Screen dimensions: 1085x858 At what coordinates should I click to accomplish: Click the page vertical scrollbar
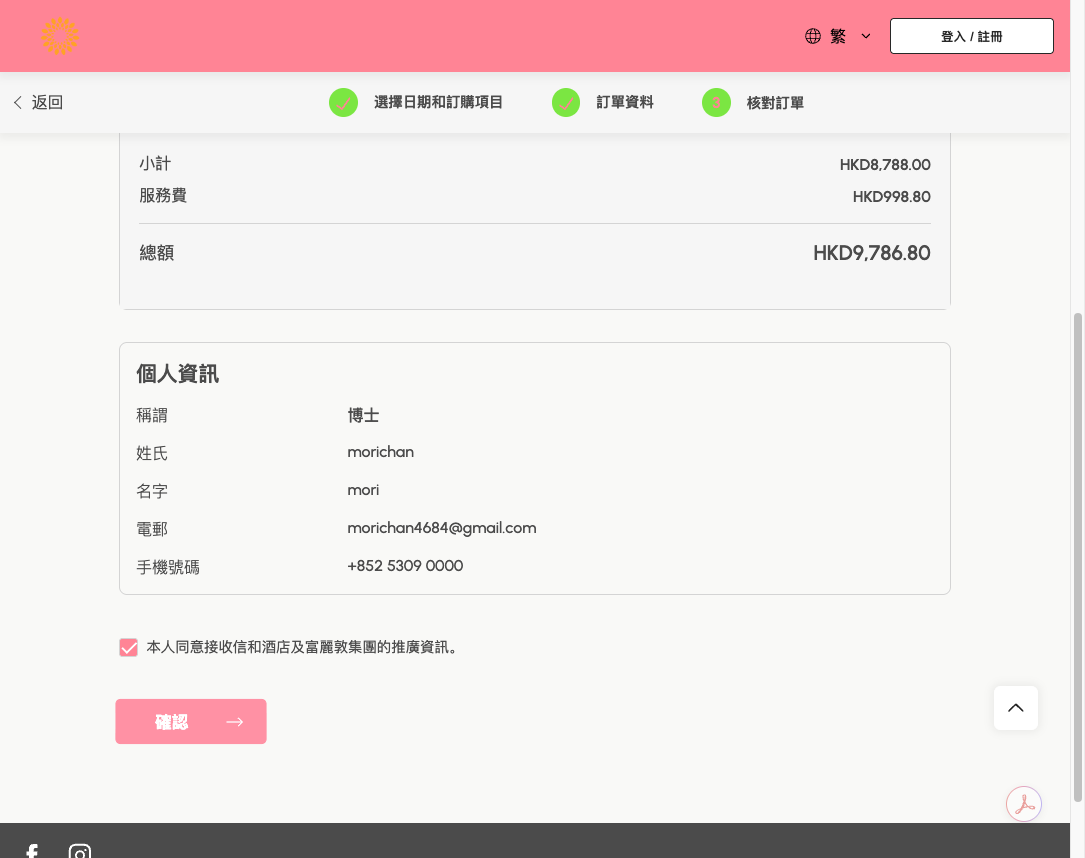click(x=1077, y=557)
